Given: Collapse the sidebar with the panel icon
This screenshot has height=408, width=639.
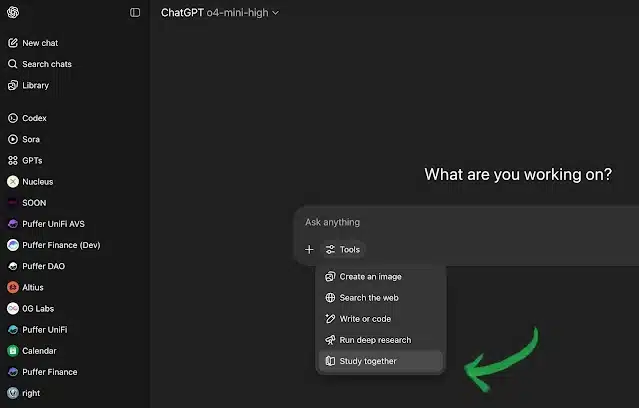Looking at the screenshot, I should click(x=135, y=13).
